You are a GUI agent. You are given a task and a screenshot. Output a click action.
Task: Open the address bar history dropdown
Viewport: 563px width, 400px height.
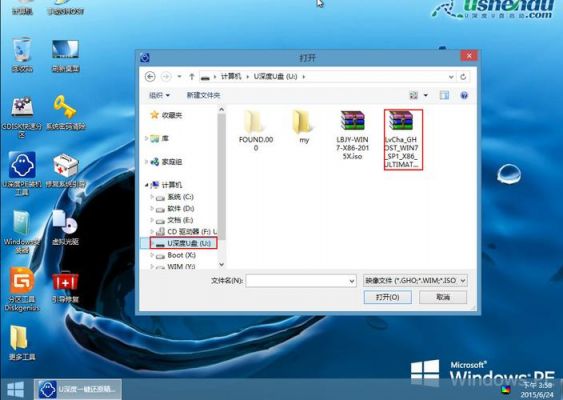click(451, 77)
